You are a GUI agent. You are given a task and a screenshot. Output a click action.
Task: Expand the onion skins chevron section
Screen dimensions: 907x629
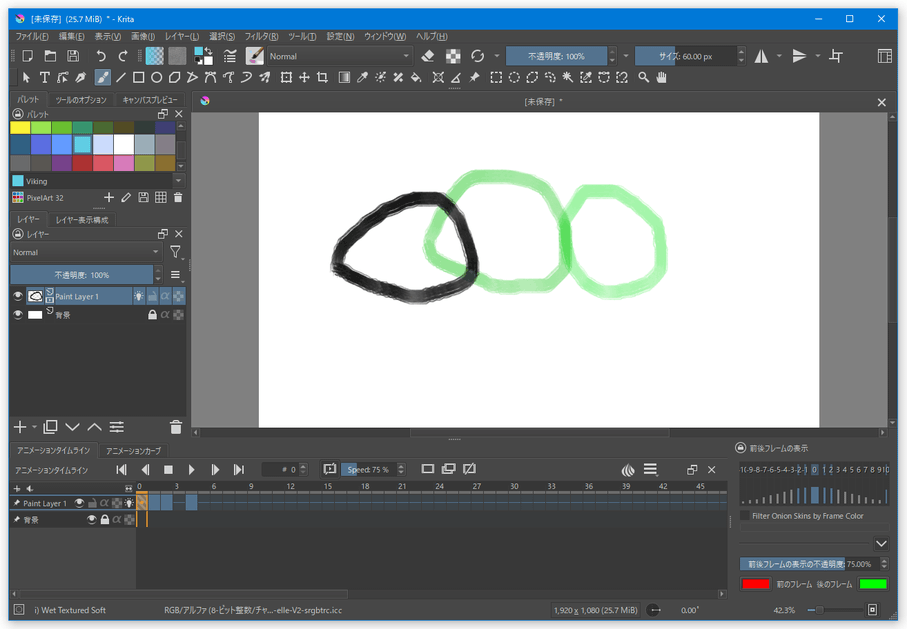pos(881,543)
